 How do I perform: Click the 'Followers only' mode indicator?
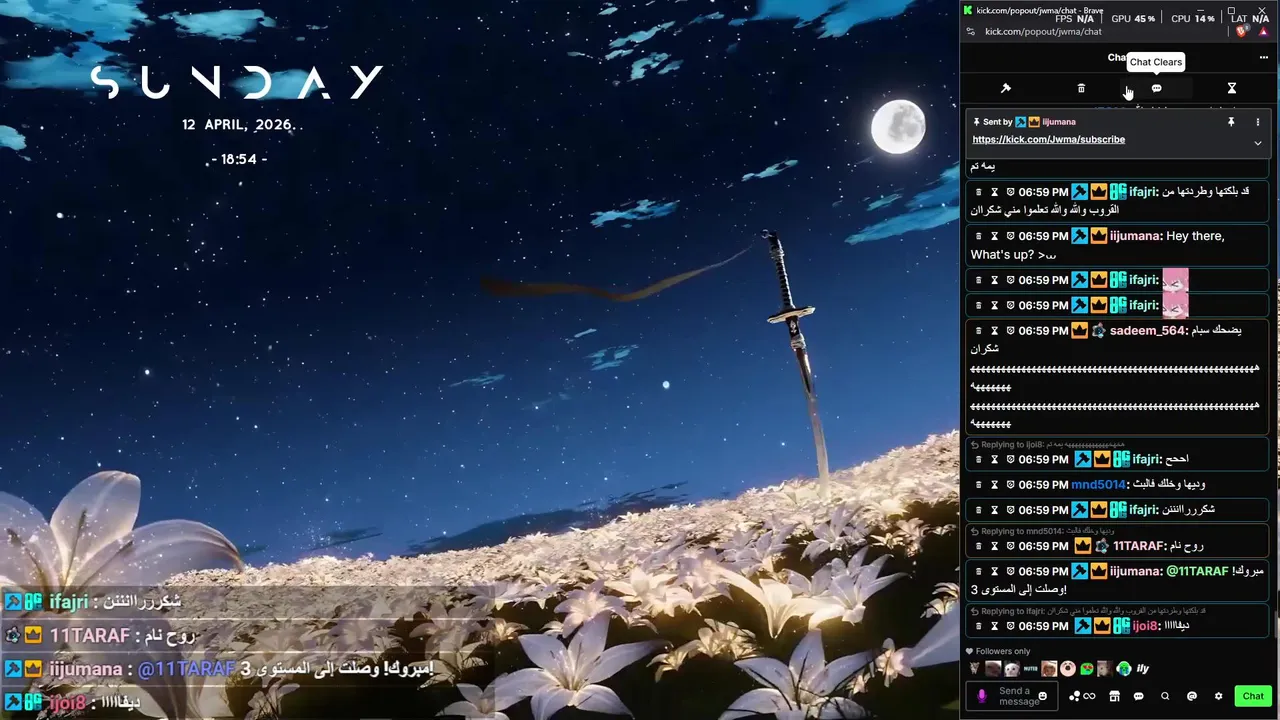998,651
